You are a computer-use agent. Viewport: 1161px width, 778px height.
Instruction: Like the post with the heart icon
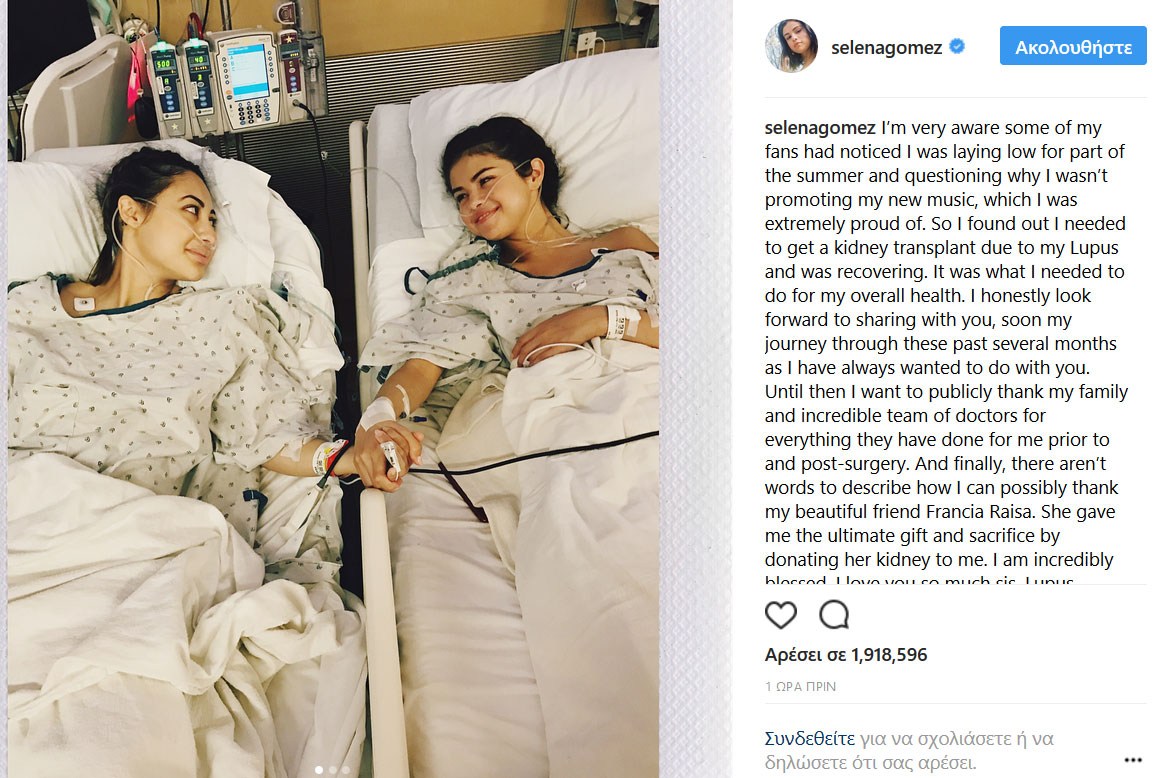[x=780, y=614]
